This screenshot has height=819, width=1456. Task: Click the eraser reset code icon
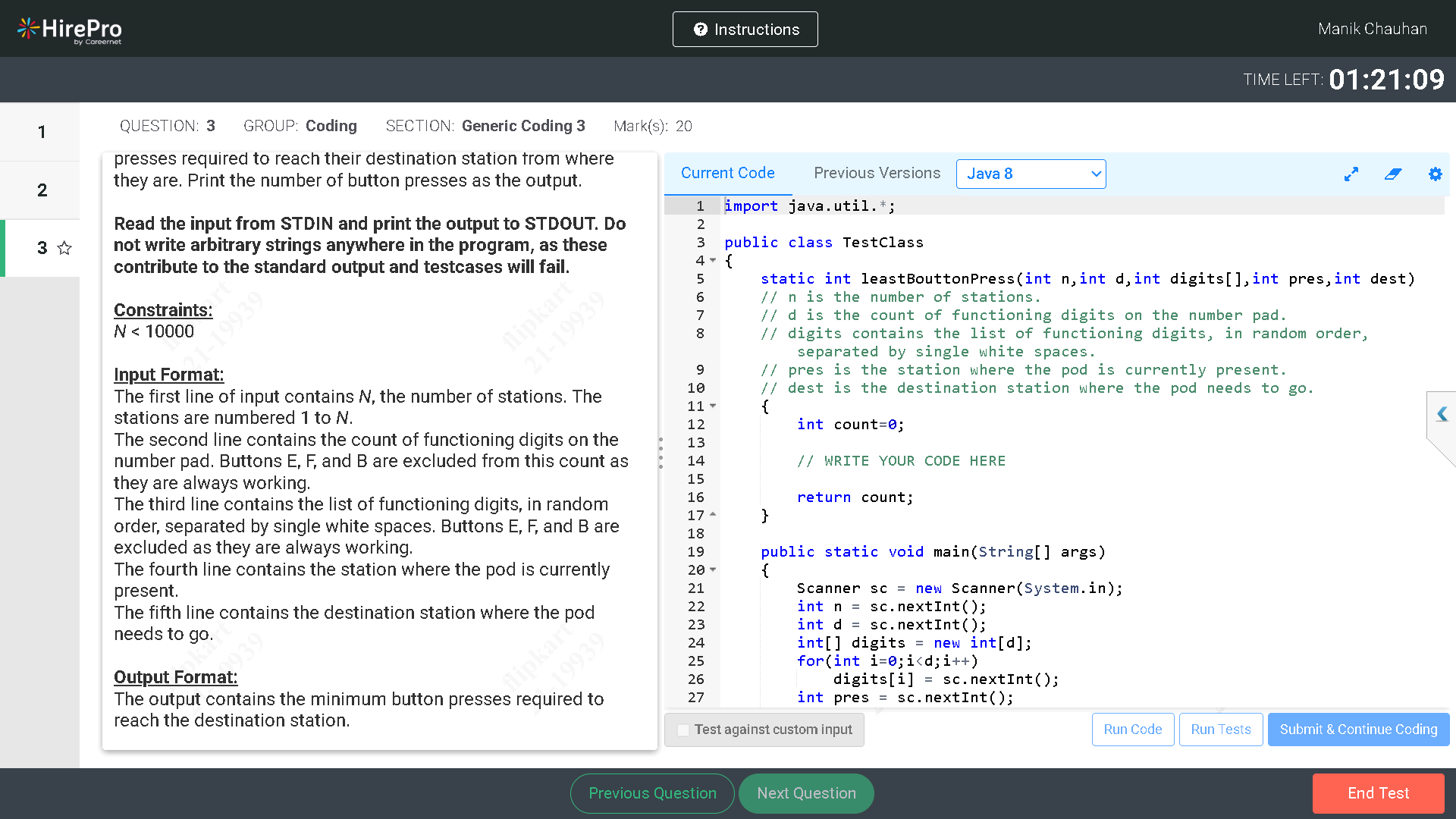pos(1392,174)
